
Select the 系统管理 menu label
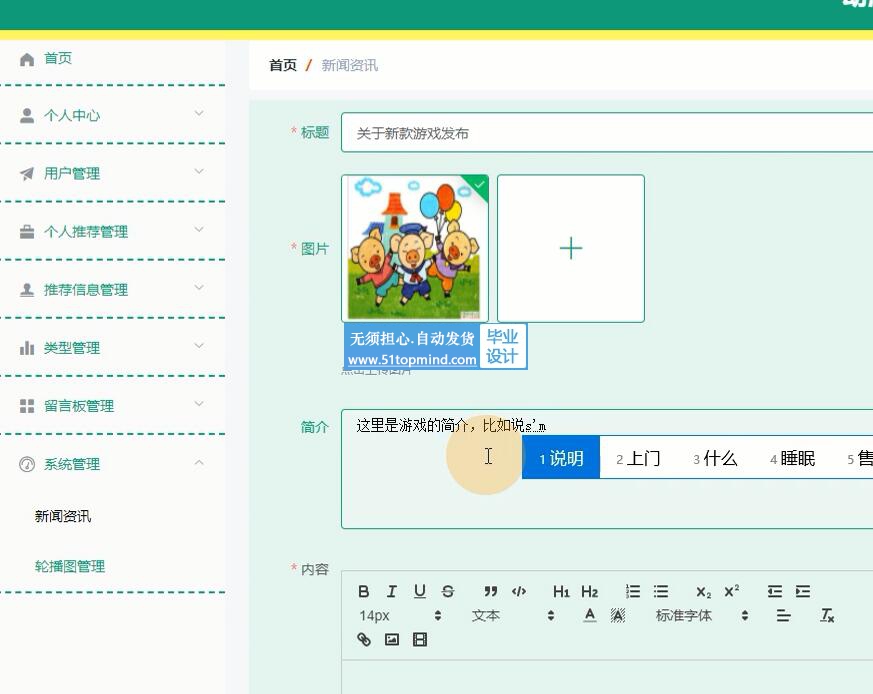(x=72, y=464)
